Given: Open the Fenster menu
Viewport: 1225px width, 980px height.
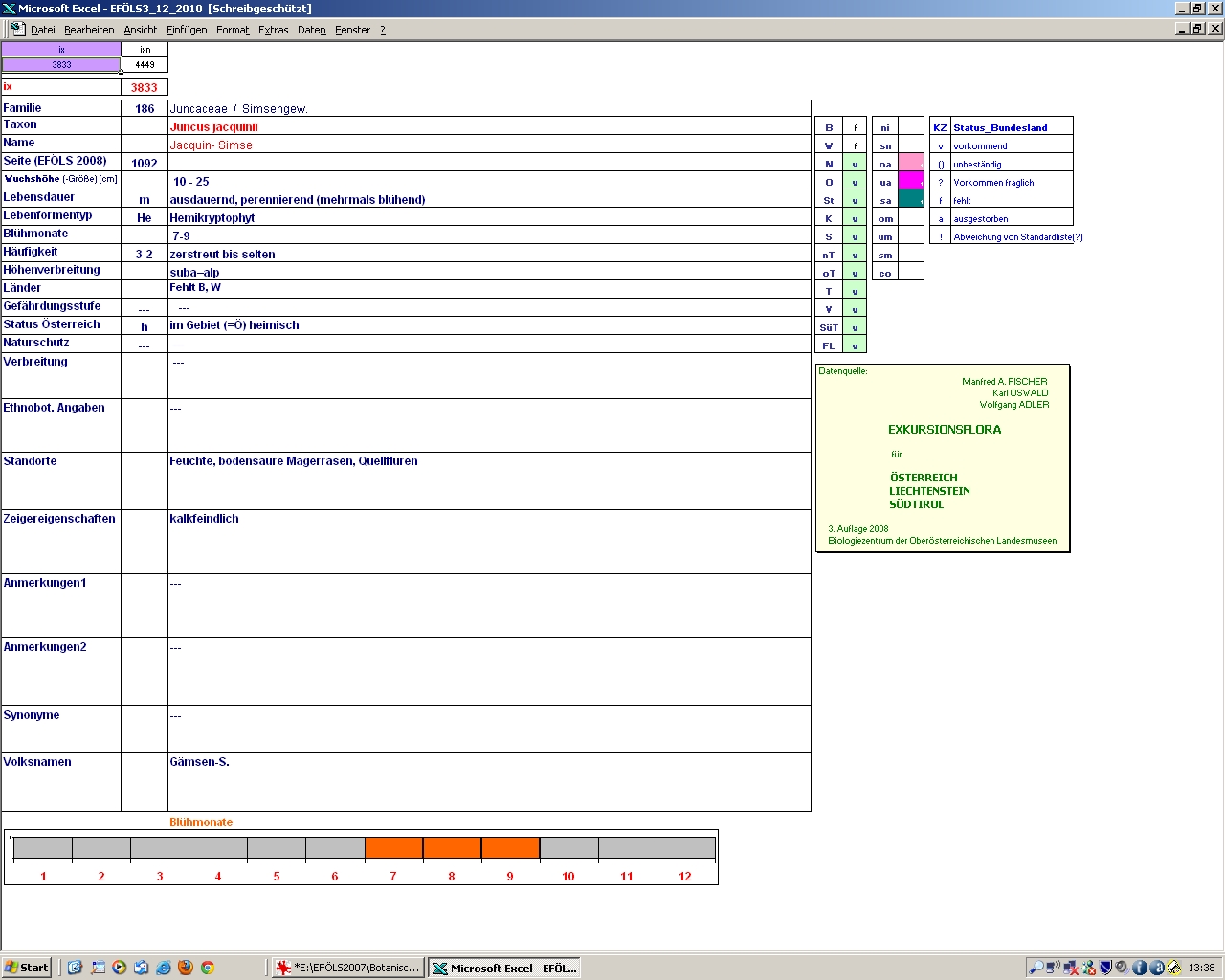Looking at the screenshot, I should [353, 30].
